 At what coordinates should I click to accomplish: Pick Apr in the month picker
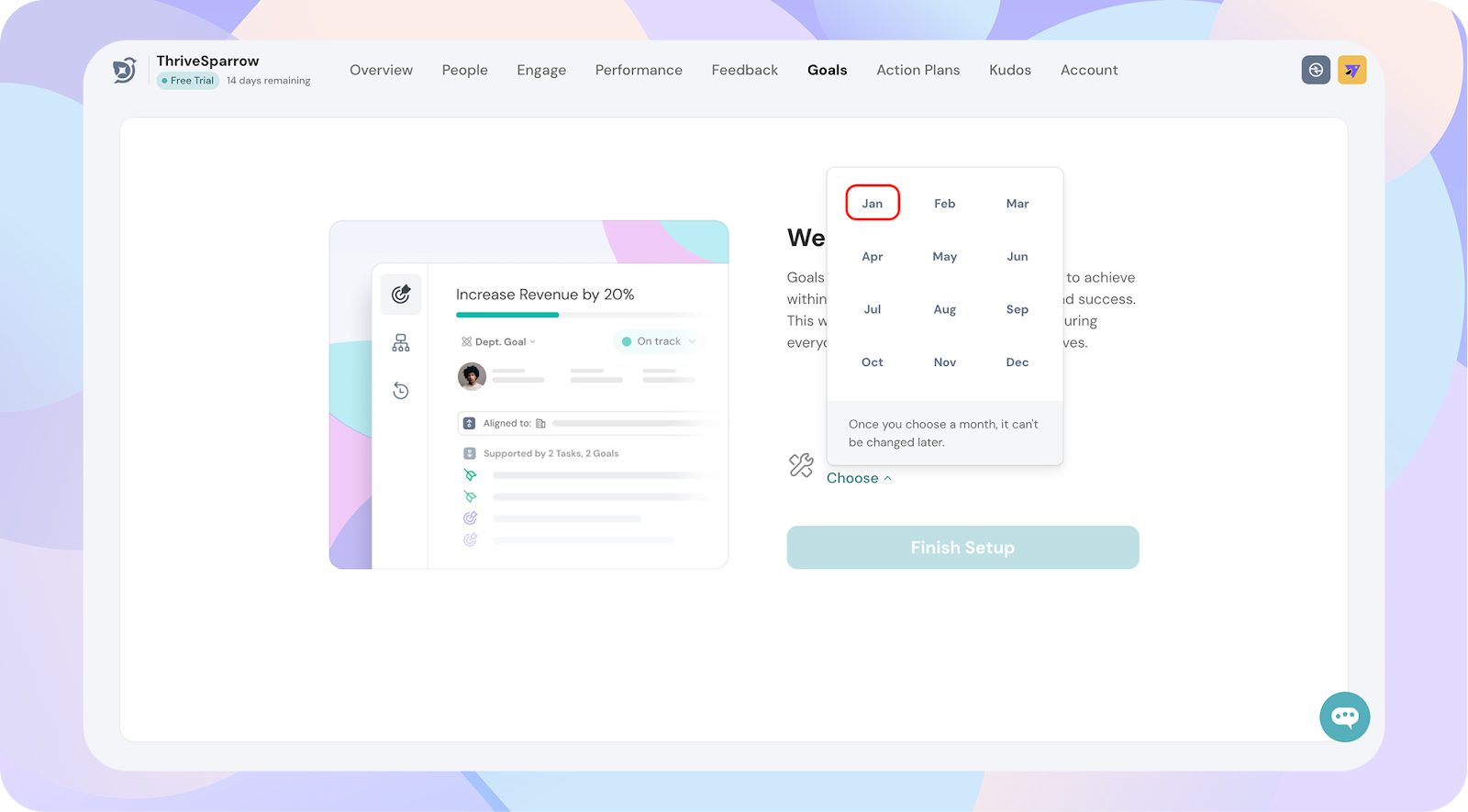[x=873, y=257]
